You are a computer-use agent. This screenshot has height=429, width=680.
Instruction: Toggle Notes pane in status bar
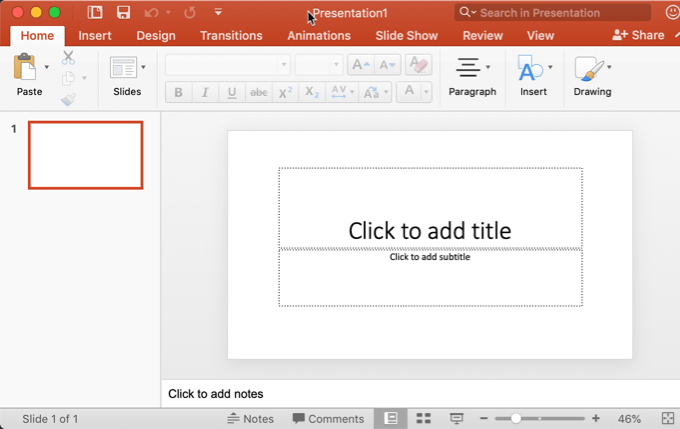(250, 418)
